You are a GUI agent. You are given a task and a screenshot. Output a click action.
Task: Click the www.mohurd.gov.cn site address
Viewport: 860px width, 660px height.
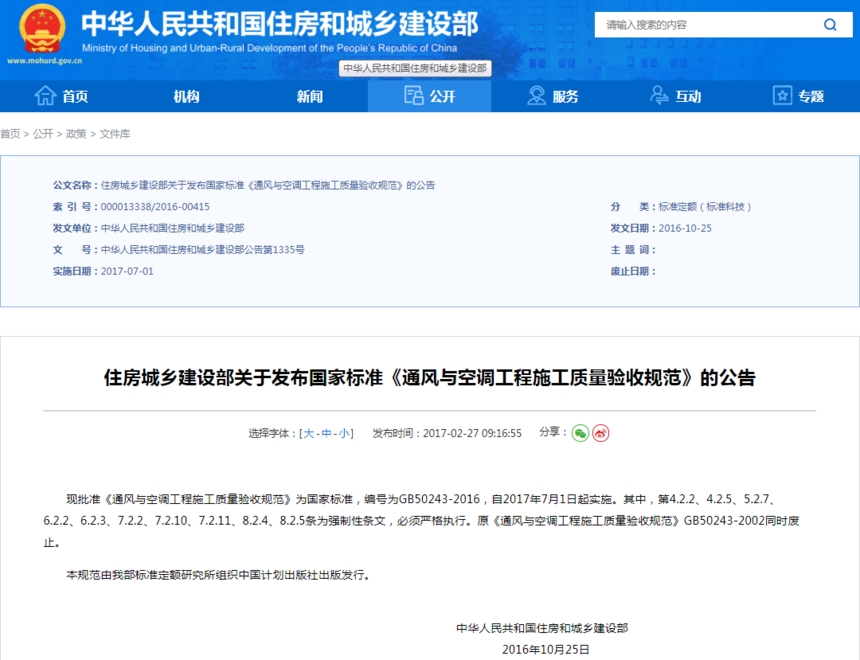point(44,61)
